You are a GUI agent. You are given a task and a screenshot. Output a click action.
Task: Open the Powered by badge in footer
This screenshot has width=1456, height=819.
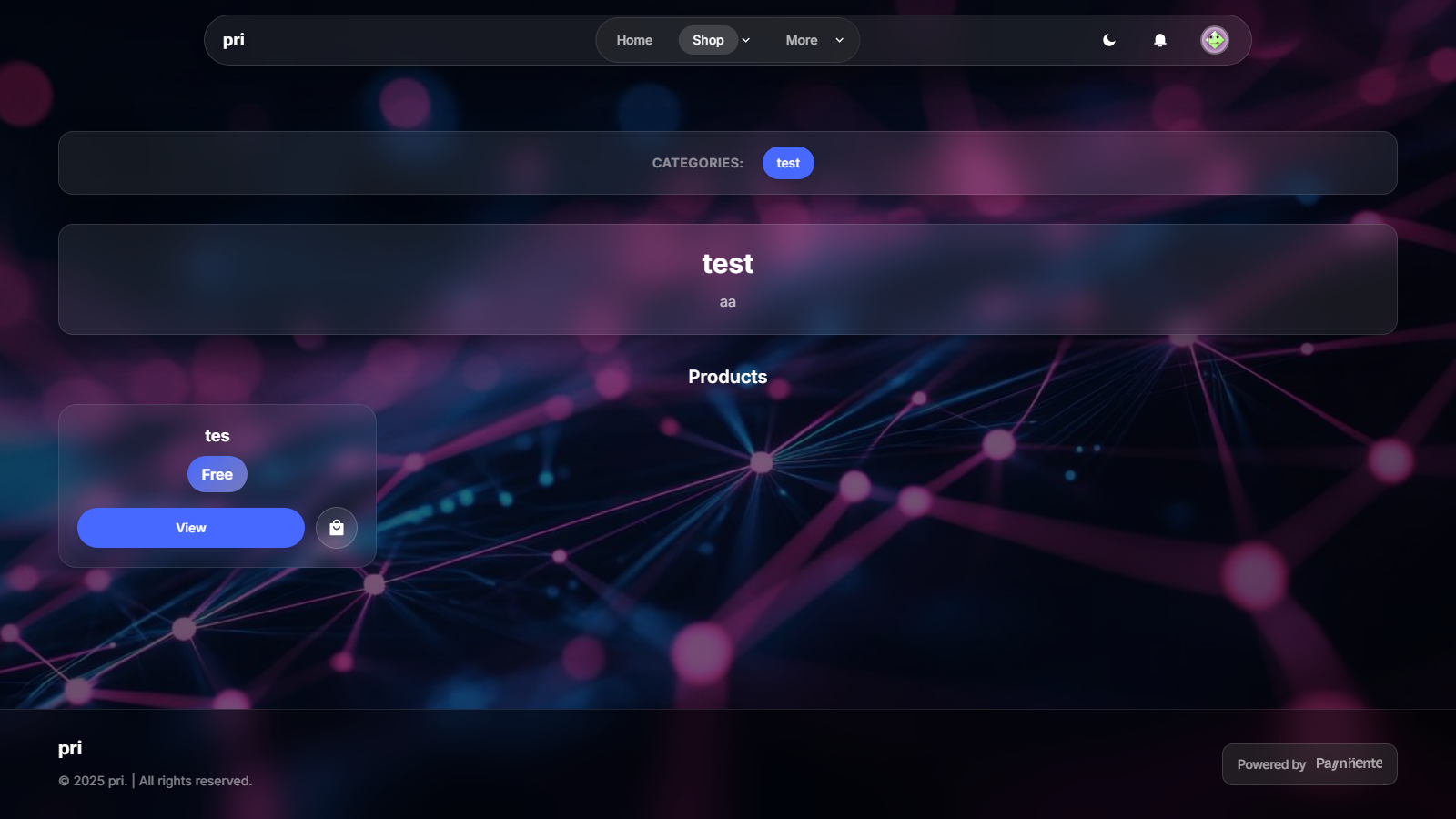(1271, 764)
